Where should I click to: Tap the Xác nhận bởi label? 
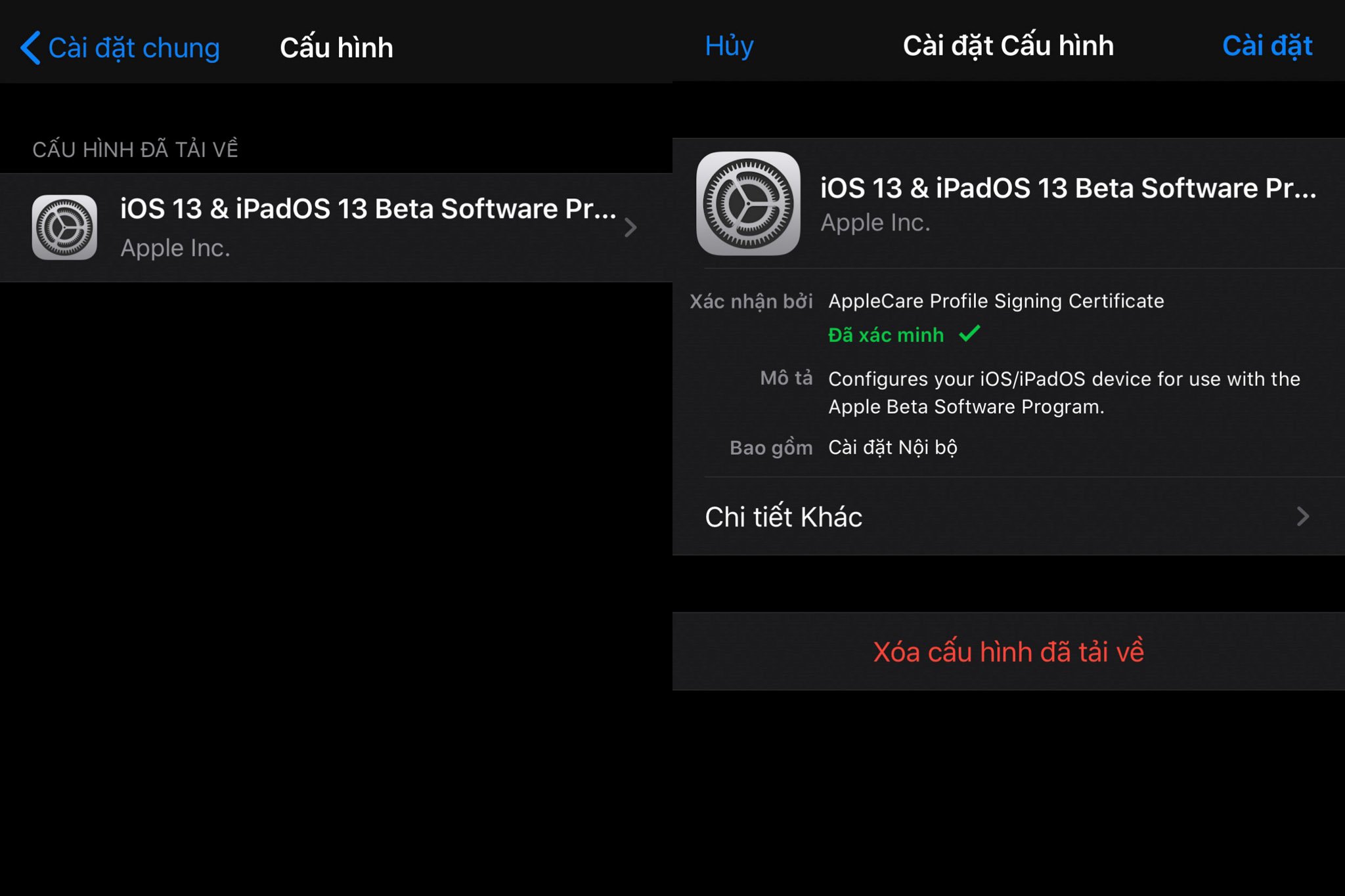point(751,301)
